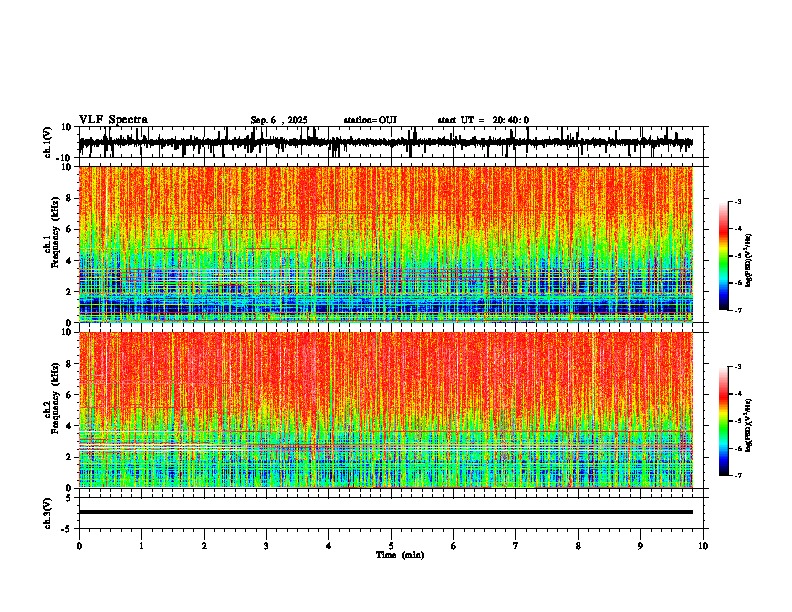The height and width of the screenshot is (612, 792).
Task: Click time axis tick label "3"
Action: point(266,546)
